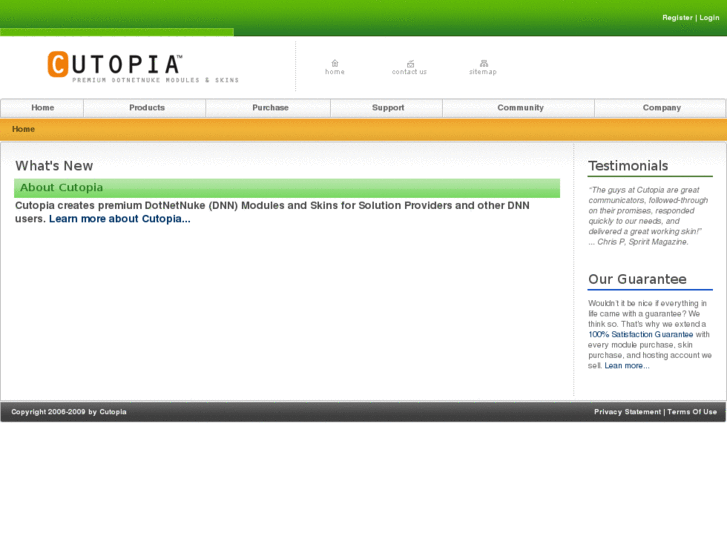Open the Community menu

520,108
